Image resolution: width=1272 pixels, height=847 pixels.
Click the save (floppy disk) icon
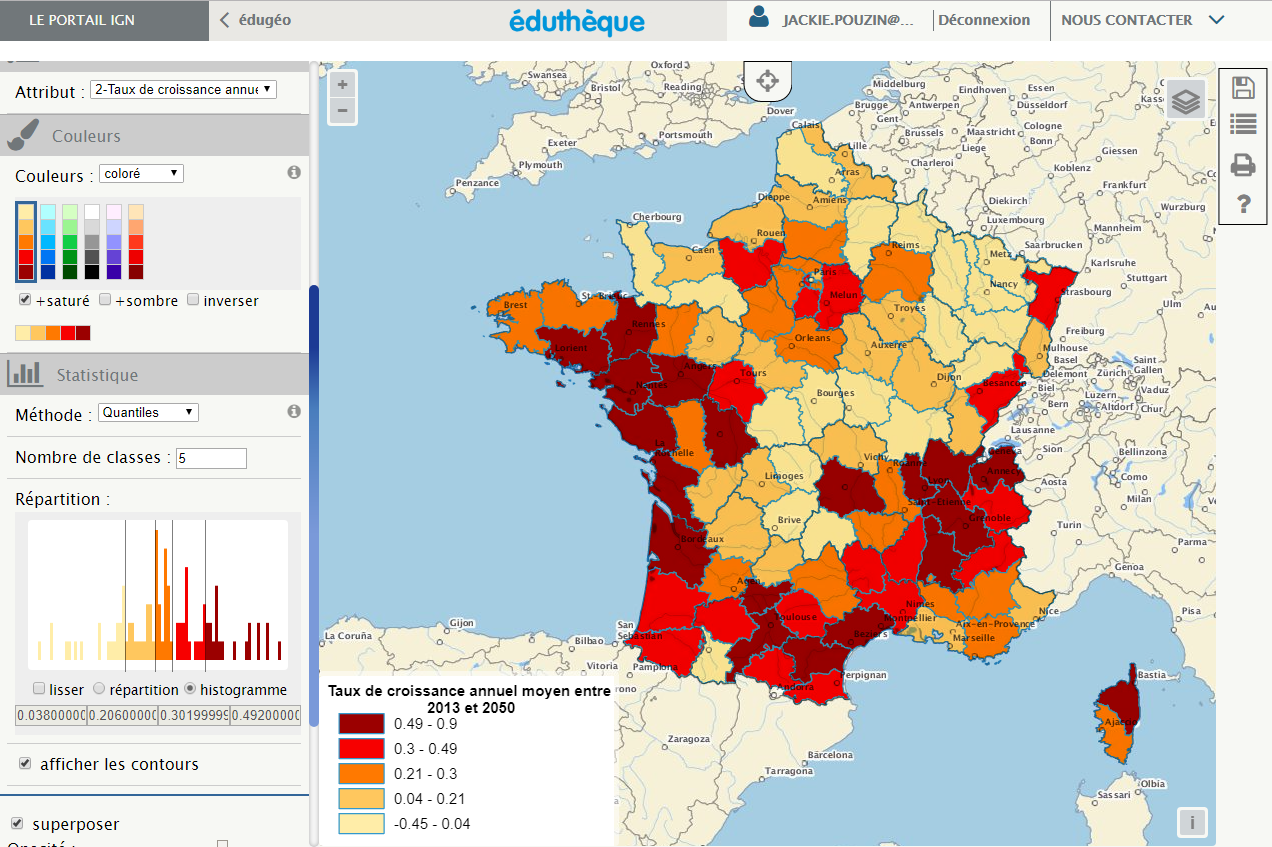point(1243,88)
